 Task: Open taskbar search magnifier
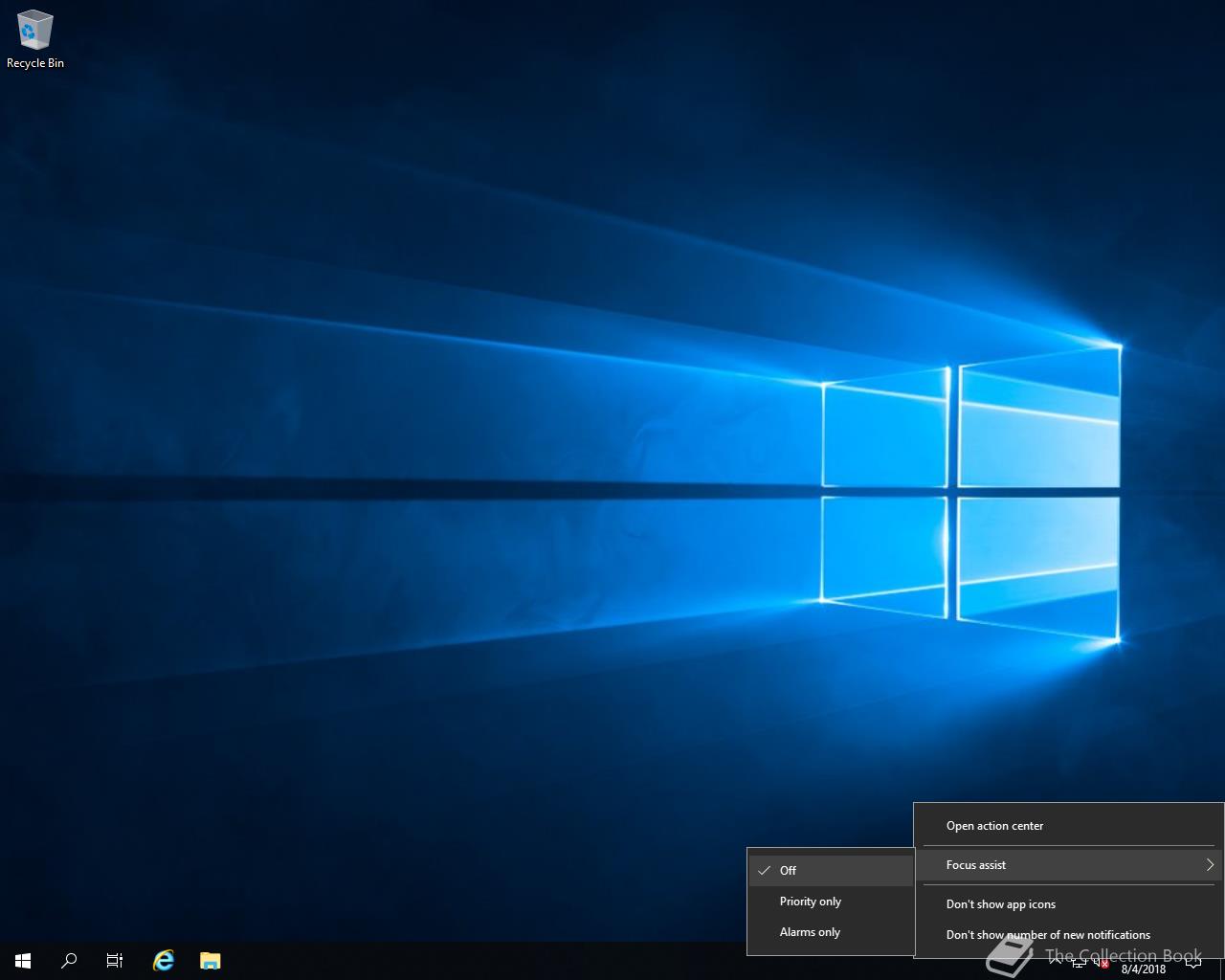tap(69, 961)
